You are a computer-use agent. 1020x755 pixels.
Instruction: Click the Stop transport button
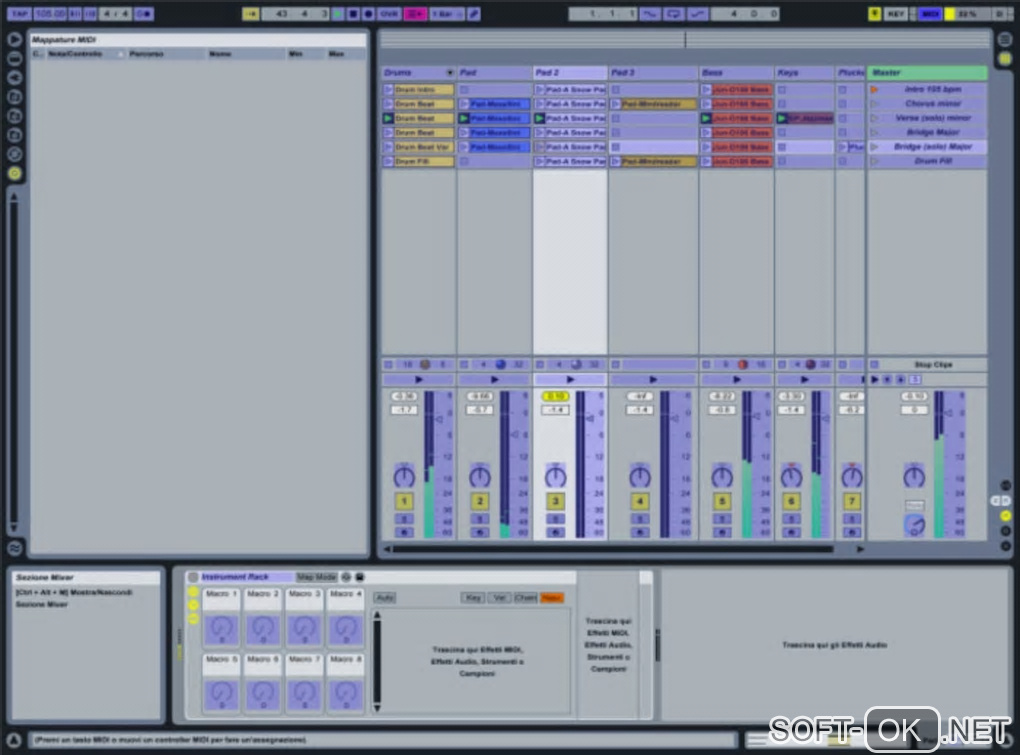point(353,14)
